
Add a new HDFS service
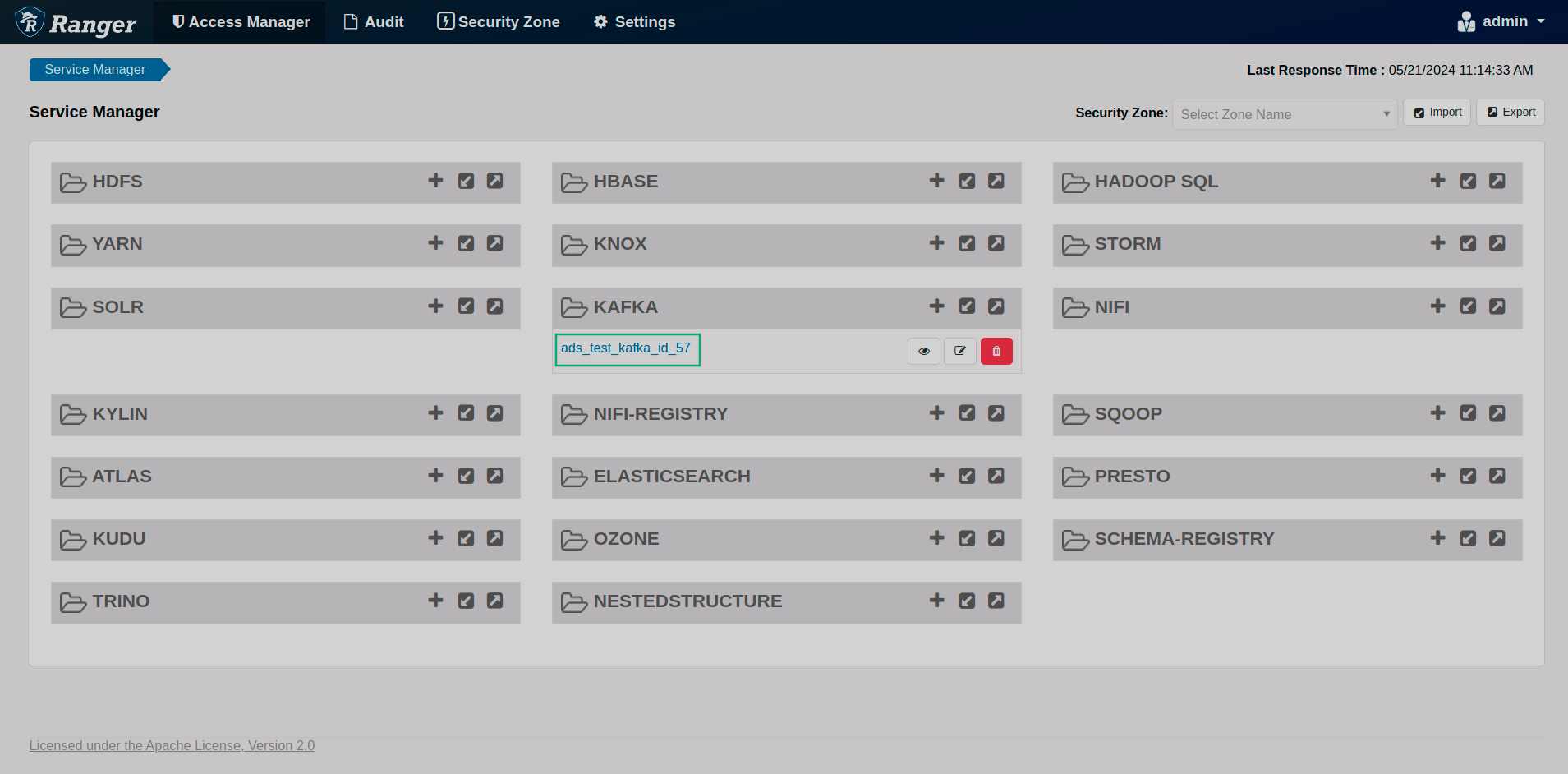click(435, 181)
